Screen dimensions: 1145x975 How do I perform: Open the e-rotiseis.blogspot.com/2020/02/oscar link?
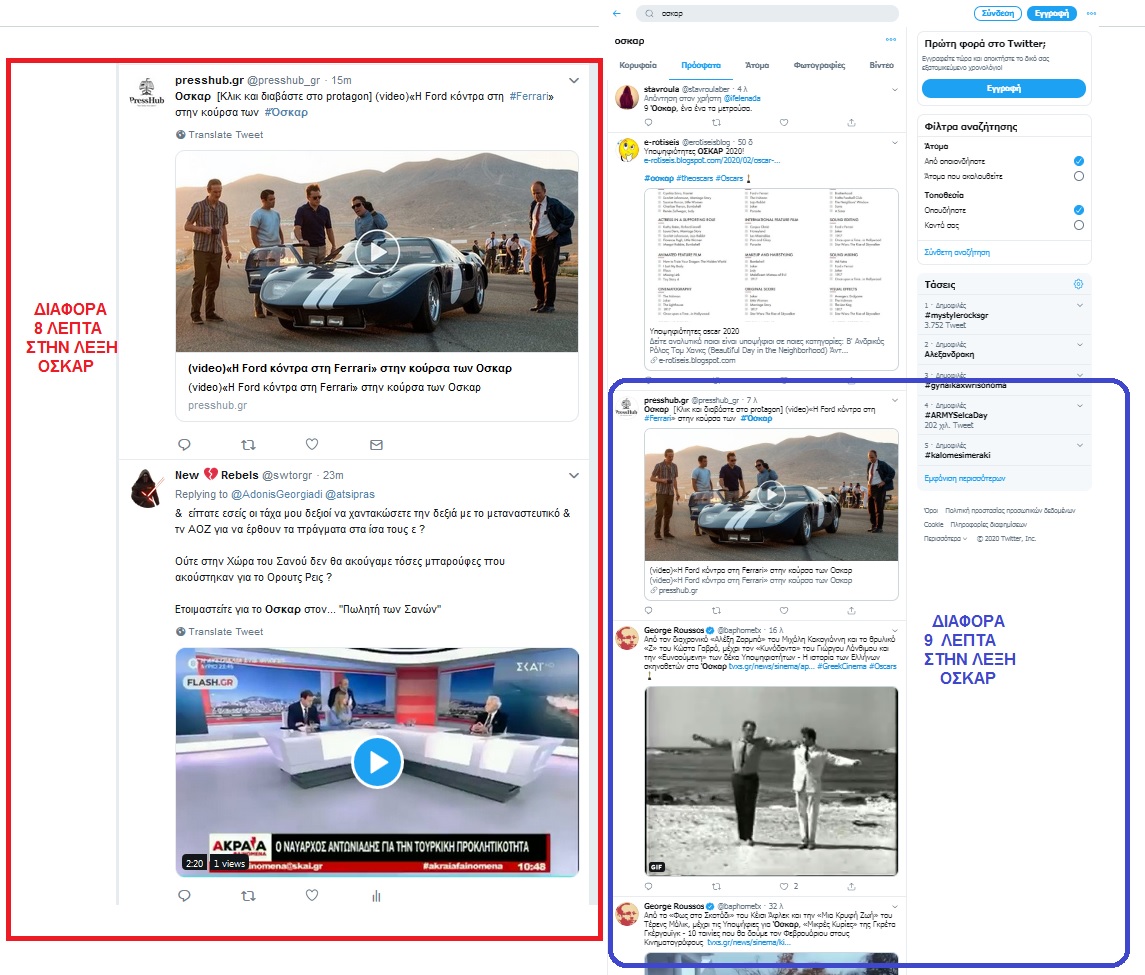click(x=712, y=160)
